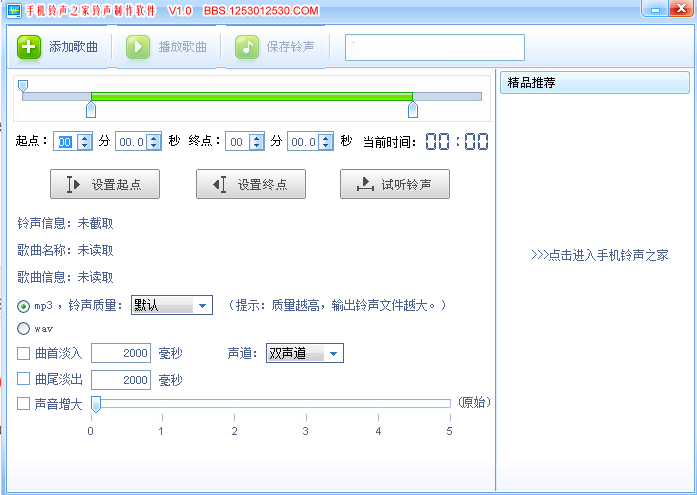The width and height of the screenshot is (697, 495).
Task: Click the 铃声信息: 未截取 text
Action: [x=65, y=224]
